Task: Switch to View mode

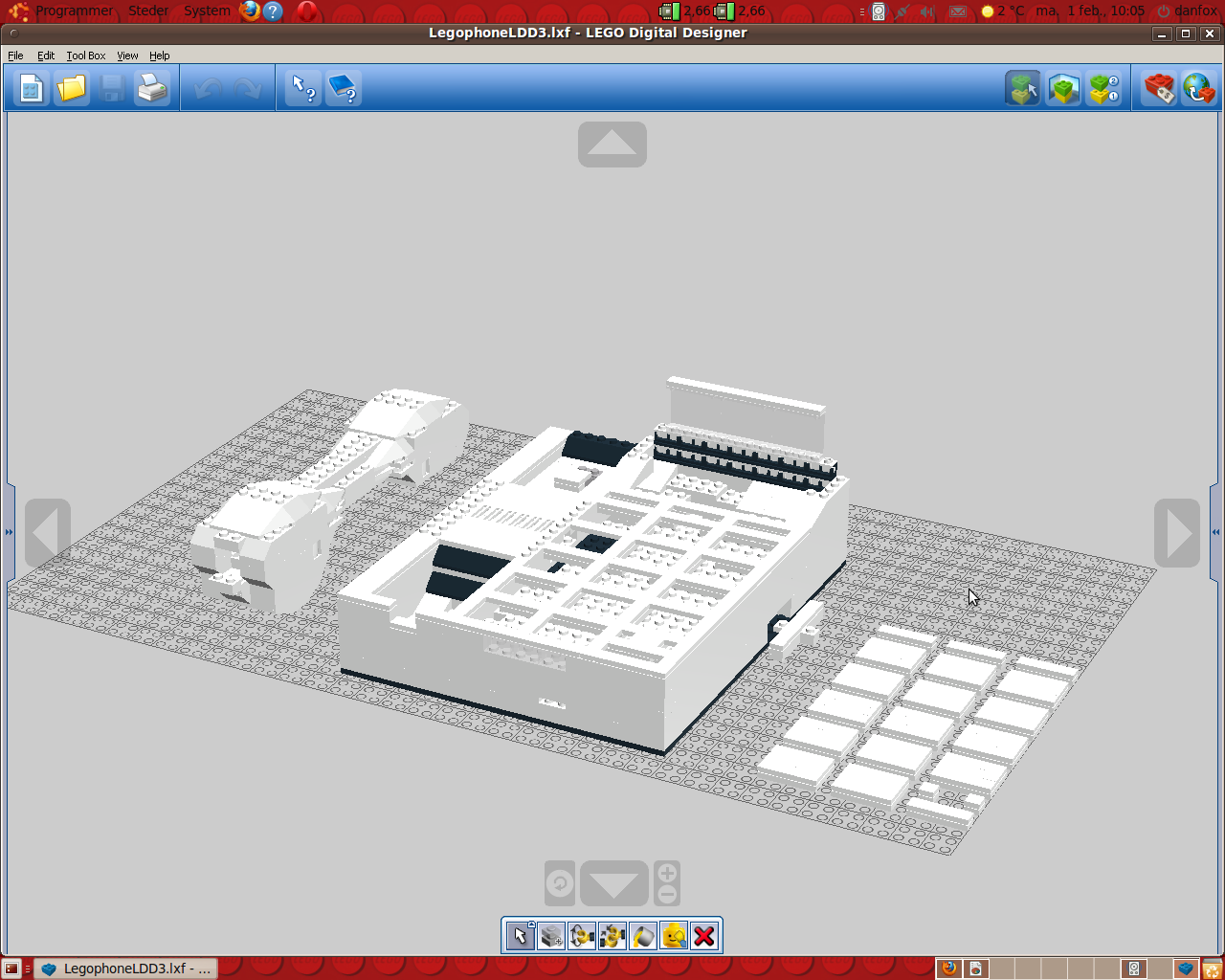Action: click(x=1063, y=89)
